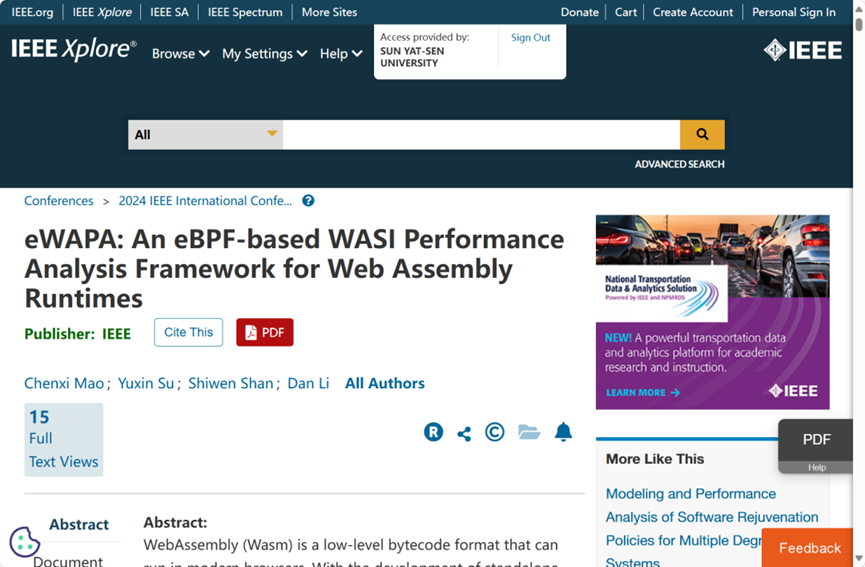The height and width of the screenshot is (567, 865).
Task: Open the cookie preferences icon
Action: [24, 542]
